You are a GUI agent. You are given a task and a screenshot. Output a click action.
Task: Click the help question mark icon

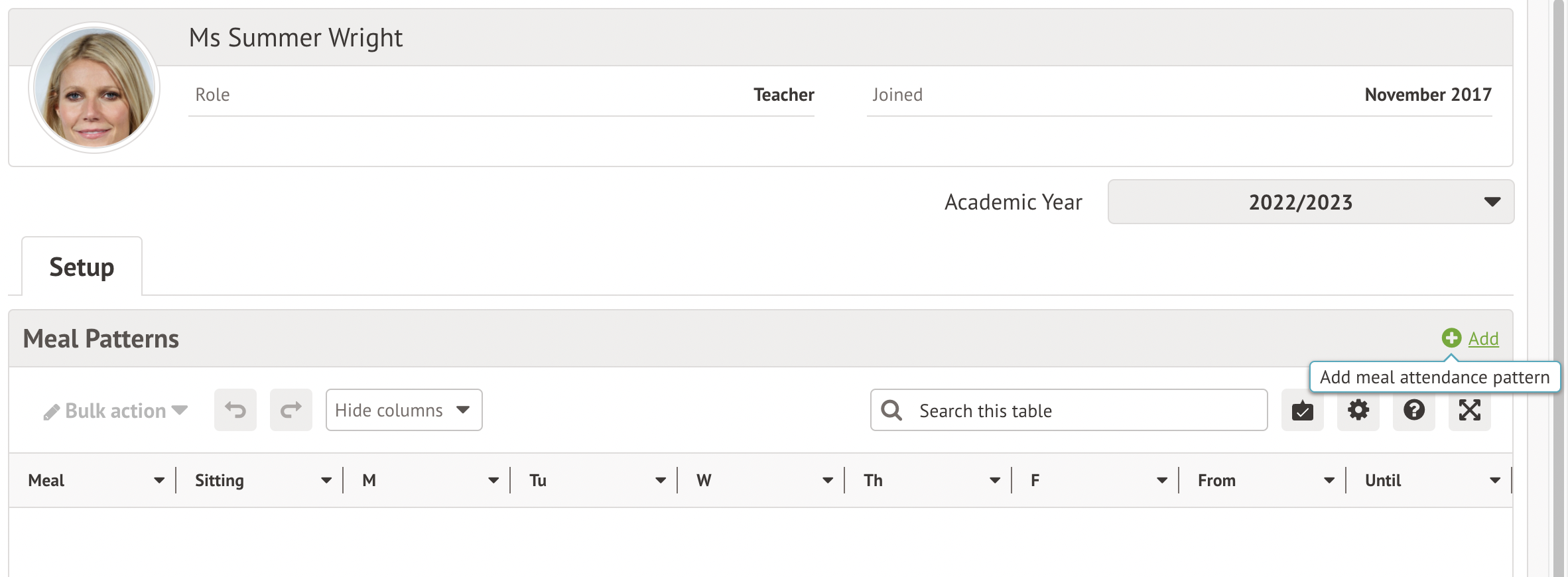tap(1413, 411)
